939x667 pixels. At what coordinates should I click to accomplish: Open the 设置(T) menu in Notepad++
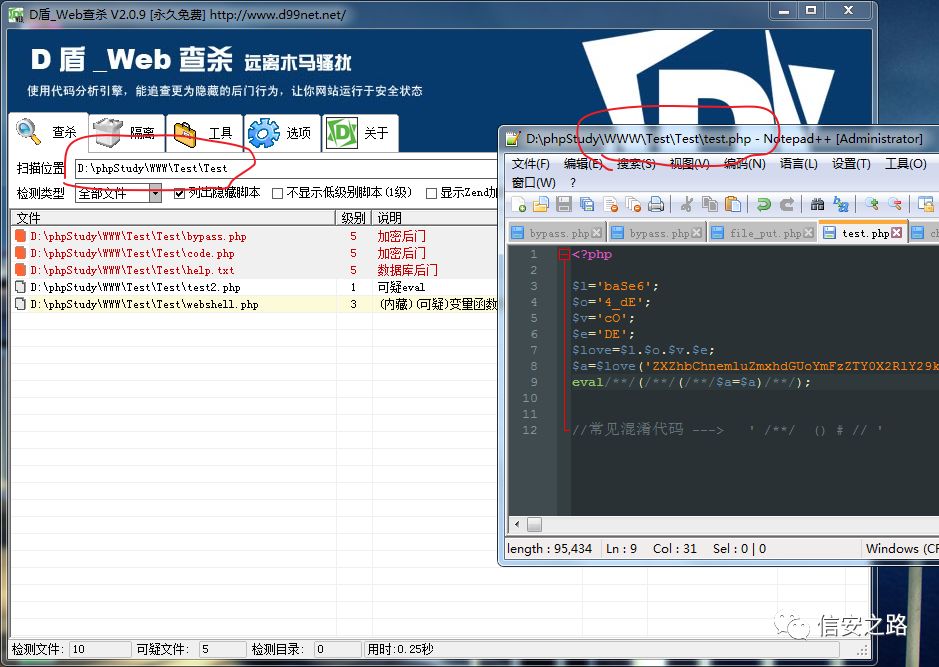tap(851, 163)
